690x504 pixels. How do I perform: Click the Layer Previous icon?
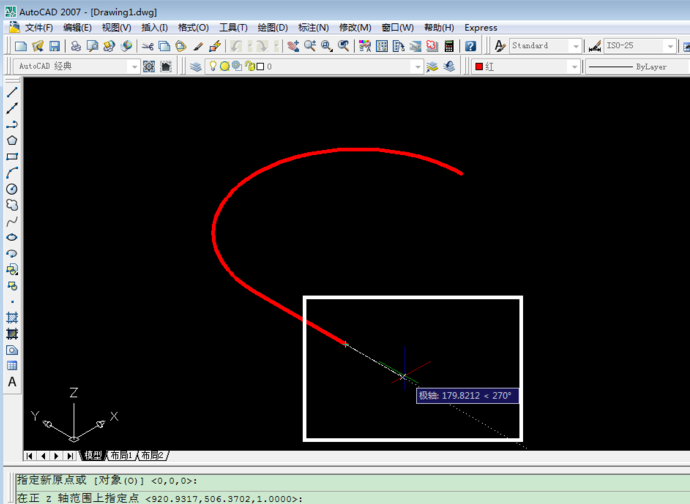449,66
